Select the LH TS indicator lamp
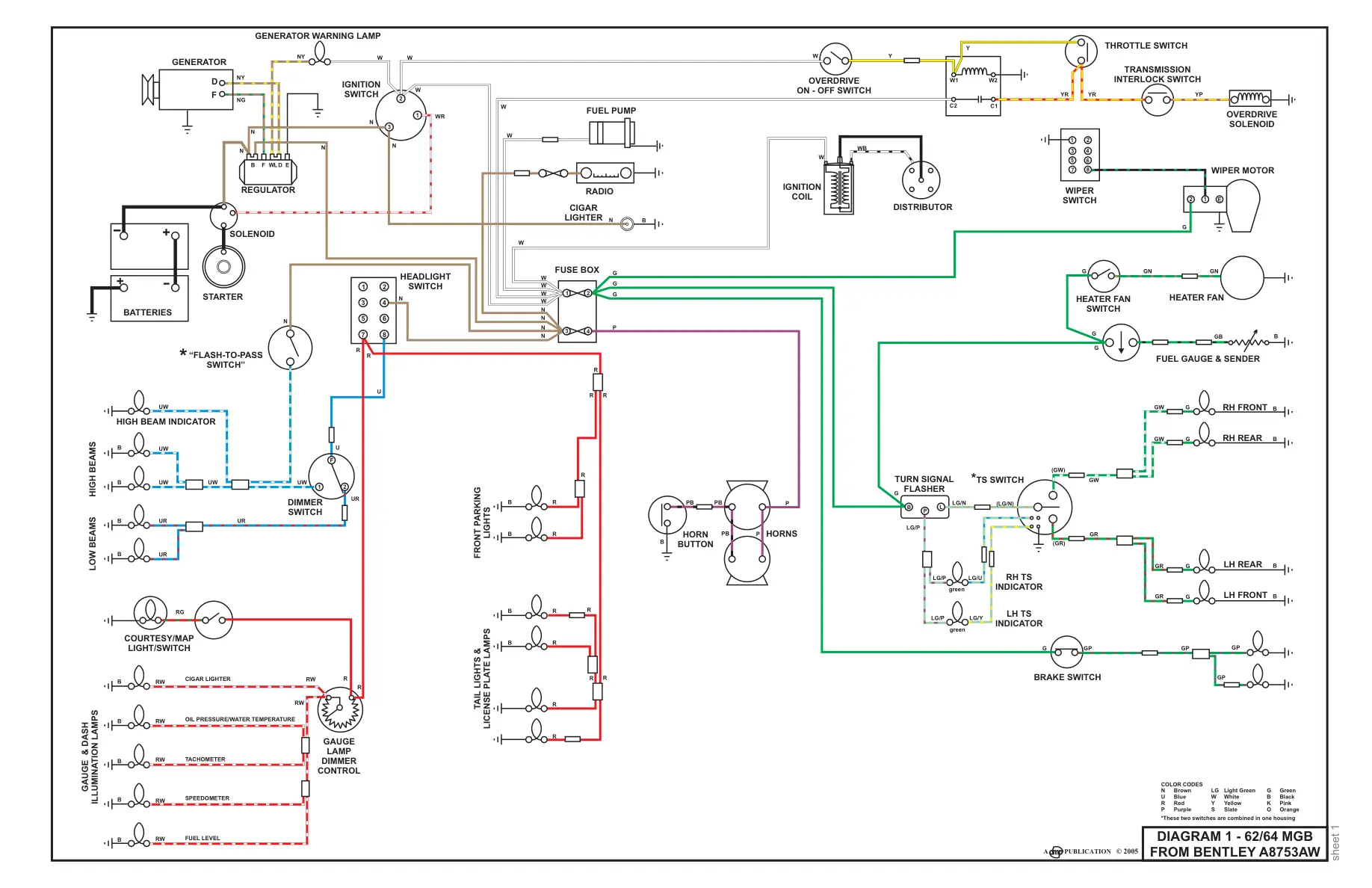 [957, 615]
